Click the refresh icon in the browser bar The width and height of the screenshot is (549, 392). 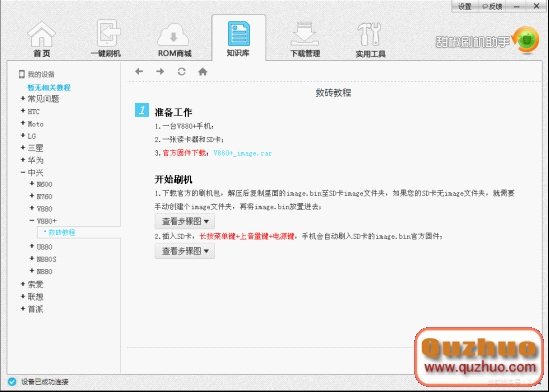[x=181, y=72]
